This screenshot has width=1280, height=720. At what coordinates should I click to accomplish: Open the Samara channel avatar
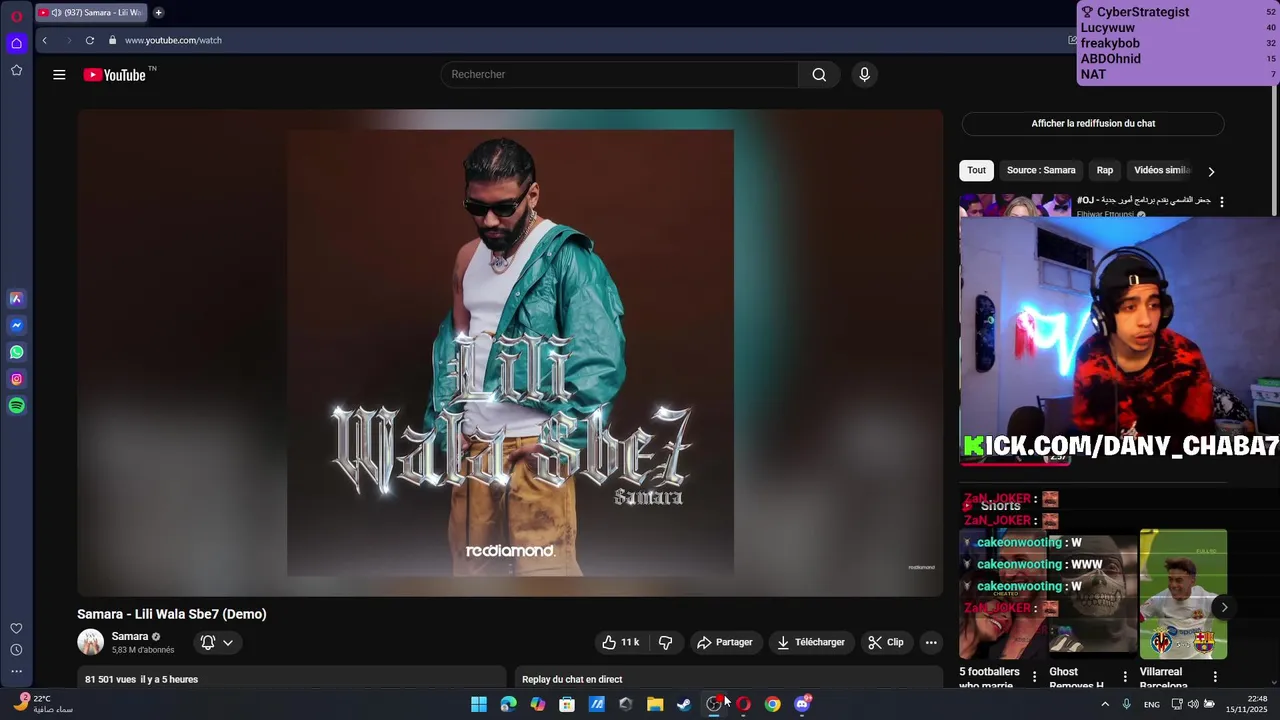91,642
